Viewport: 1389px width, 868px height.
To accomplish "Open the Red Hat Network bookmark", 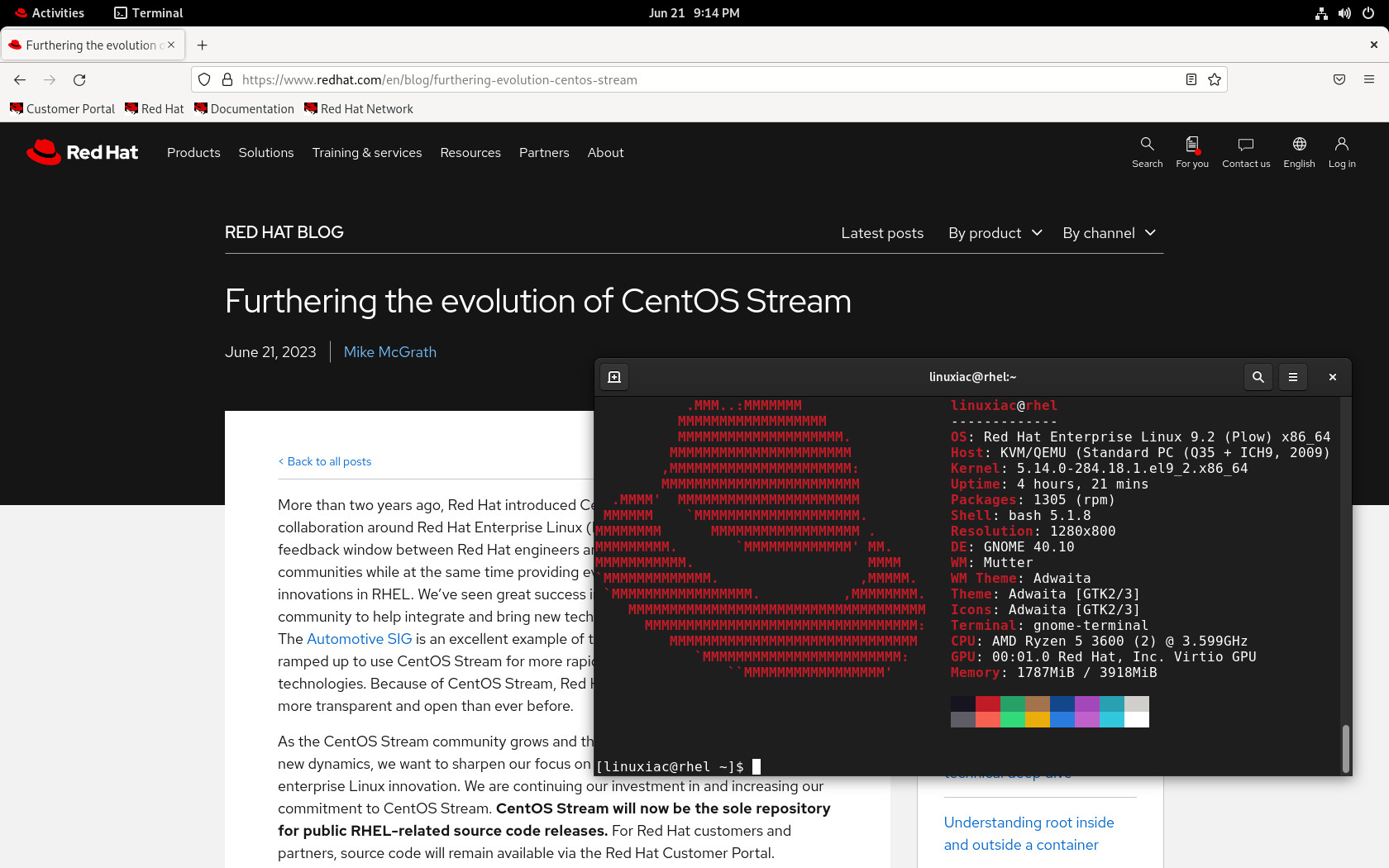I will click(359, 109).
